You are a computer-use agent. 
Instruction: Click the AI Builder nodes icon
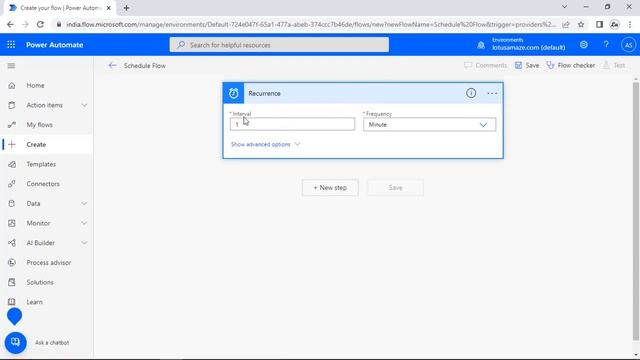[12, 243]
